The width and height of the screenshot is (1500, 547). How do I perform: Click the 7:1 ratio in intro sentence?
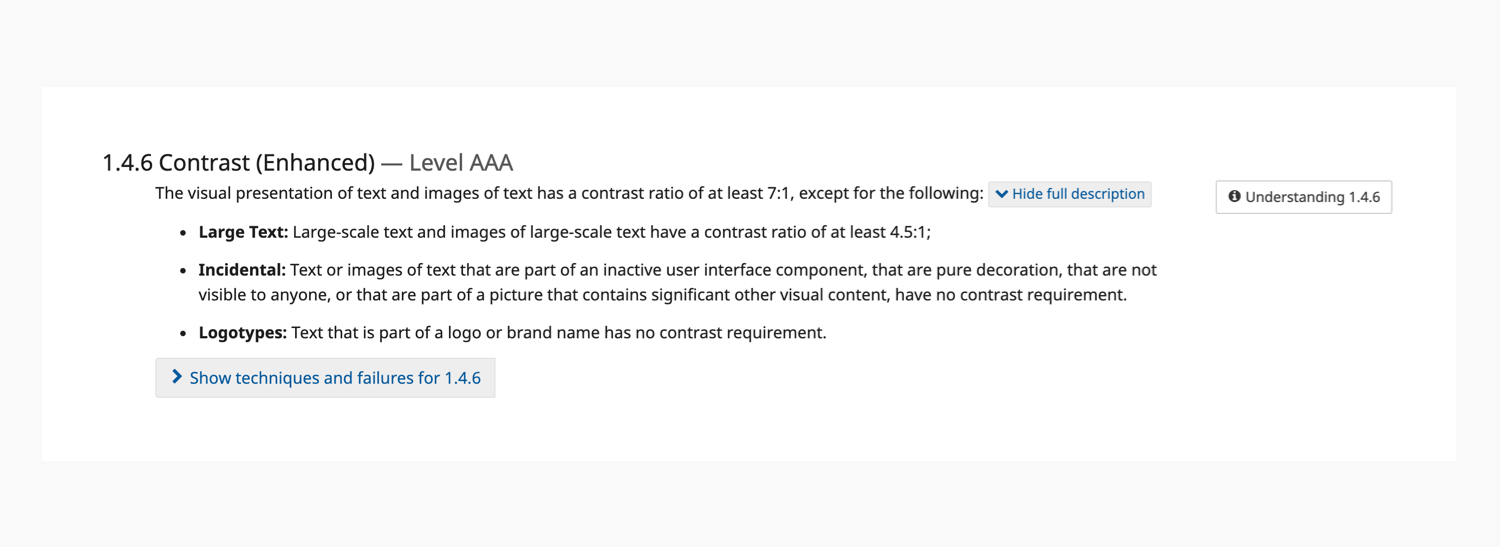click(780, 193)
